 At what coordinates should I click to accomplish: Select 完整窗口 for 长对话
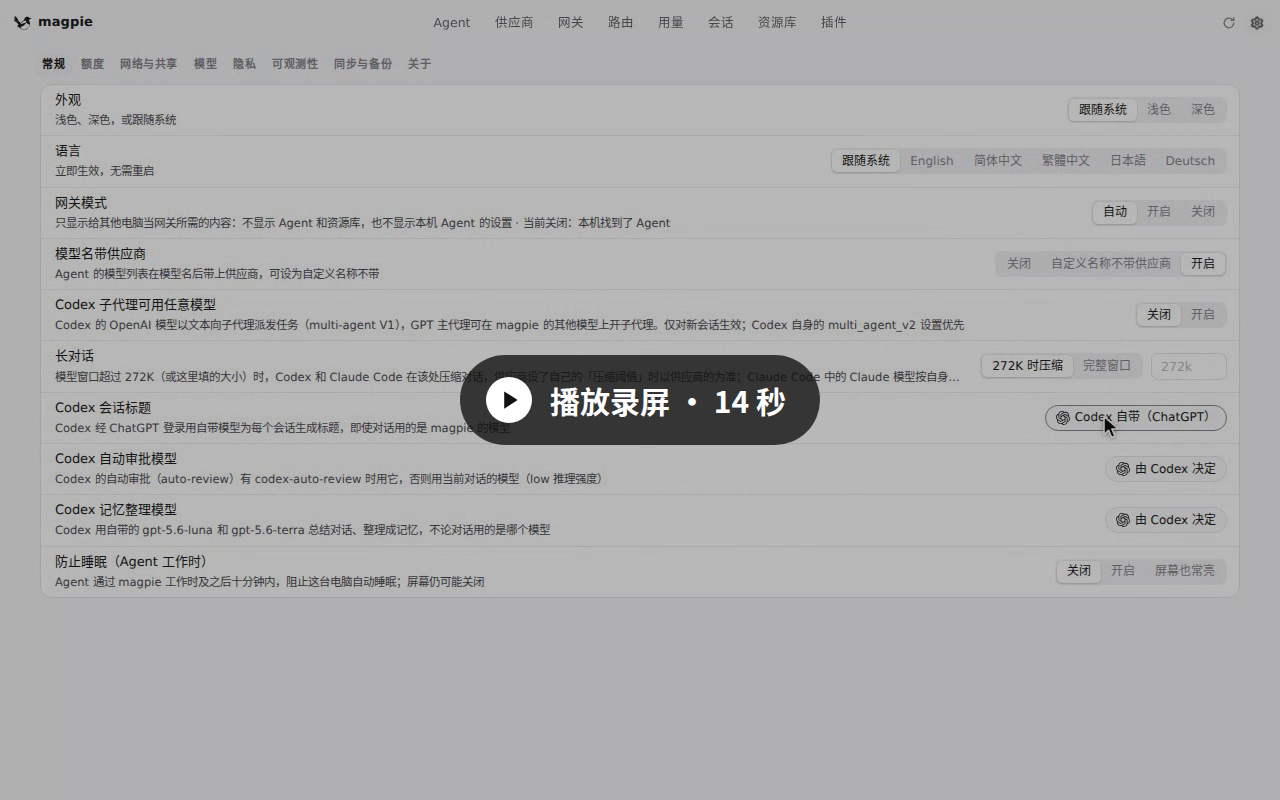point(1107,365)
